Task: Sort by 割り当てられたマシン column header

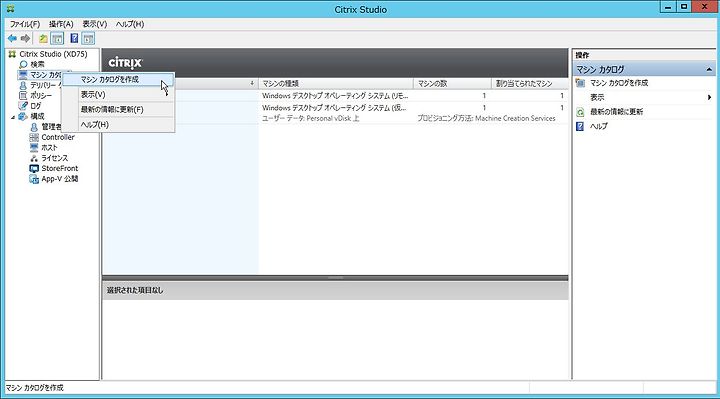Action: 529,84
